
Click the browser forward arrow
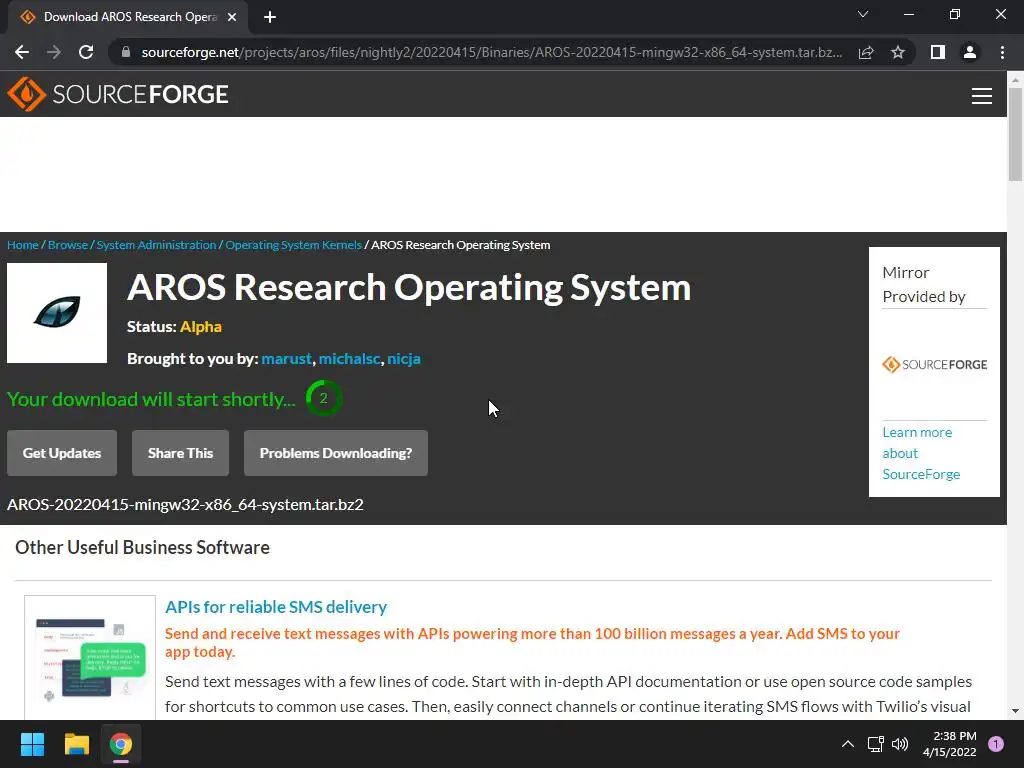[x=54, y=52]
